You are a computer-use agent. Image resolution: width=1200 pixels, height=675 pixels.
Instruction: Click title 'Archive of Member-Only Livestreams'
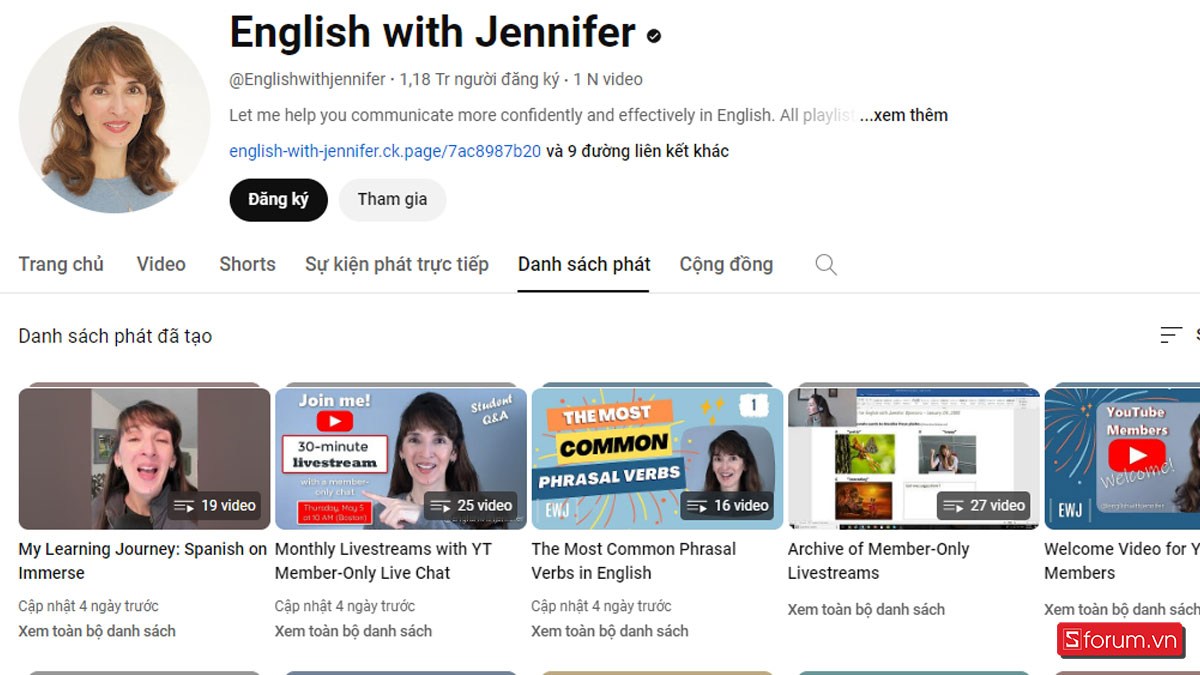pyautogui.click(x=879, y=561)
